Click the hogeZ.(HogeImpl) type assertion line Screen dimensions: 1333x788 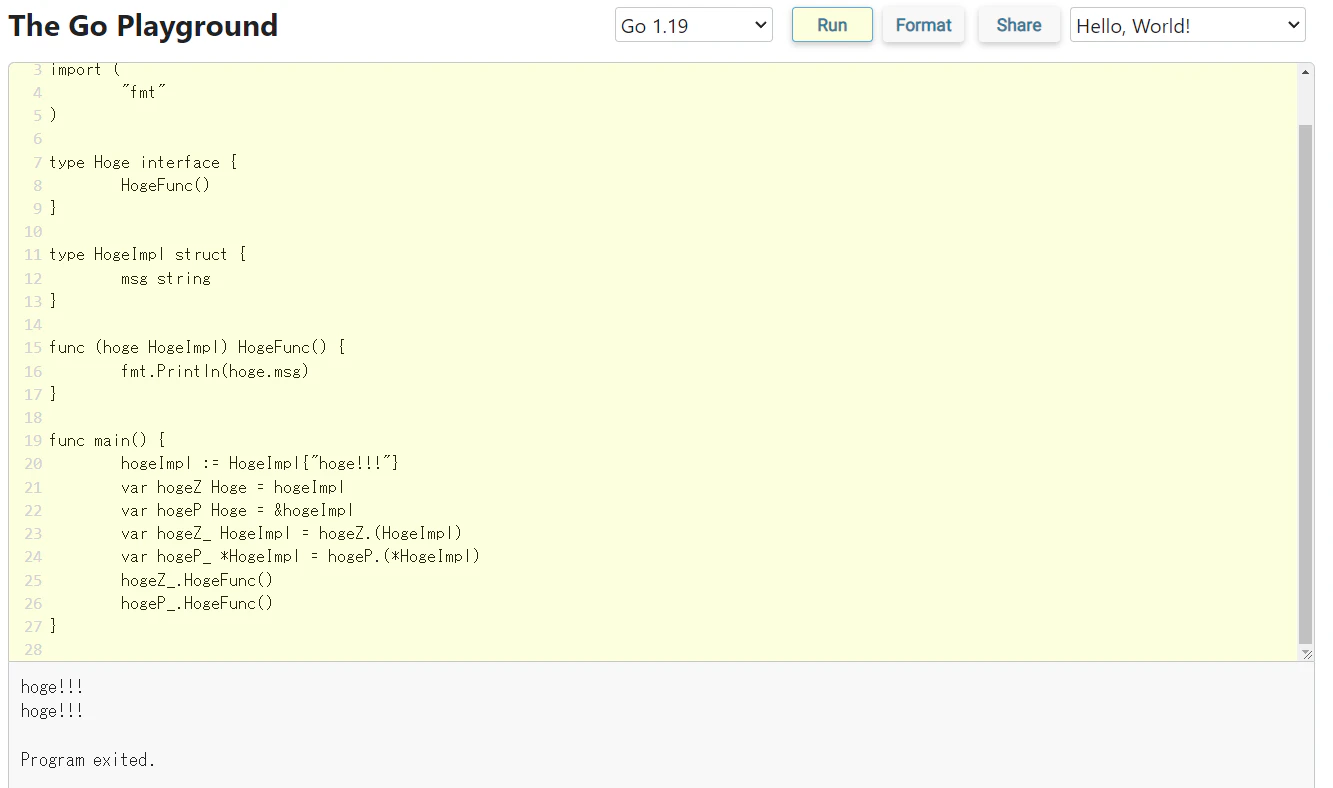[x=292, y=533]
